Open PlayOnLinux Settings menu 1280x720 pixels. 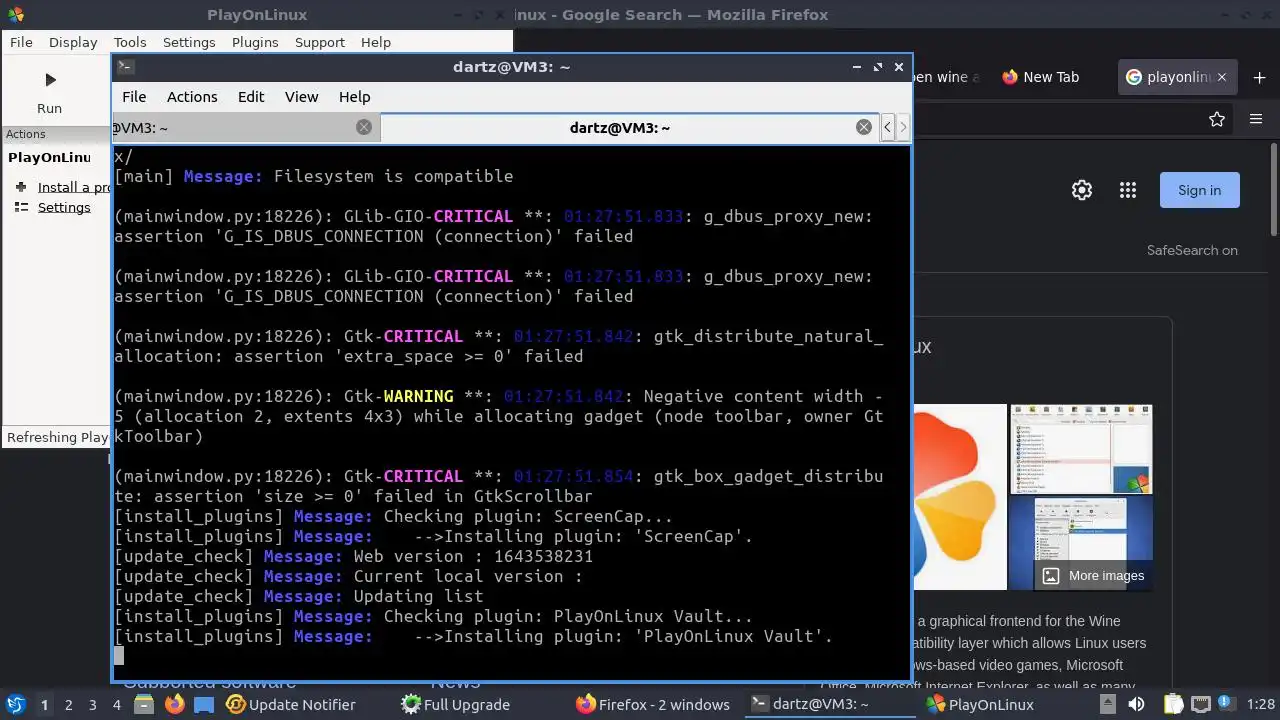(189, 42)
